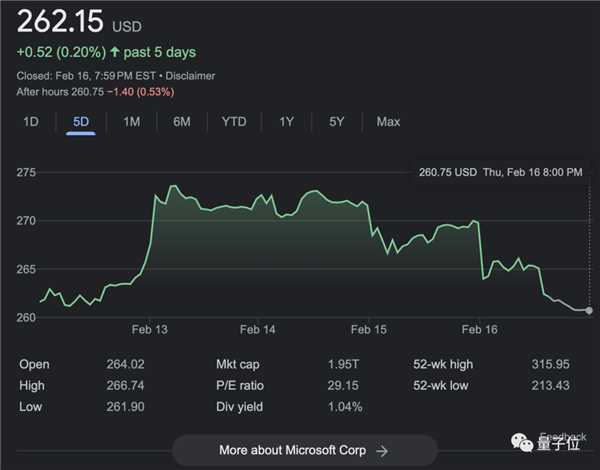Show the 1M price history tab
Viewport: 600px width, 470px height.
(x=131, y=121)
